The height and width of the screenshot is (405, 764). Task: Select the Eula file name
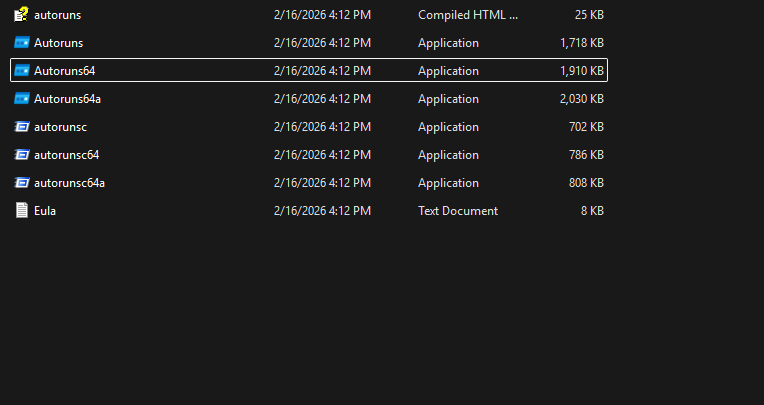(45, 211)
